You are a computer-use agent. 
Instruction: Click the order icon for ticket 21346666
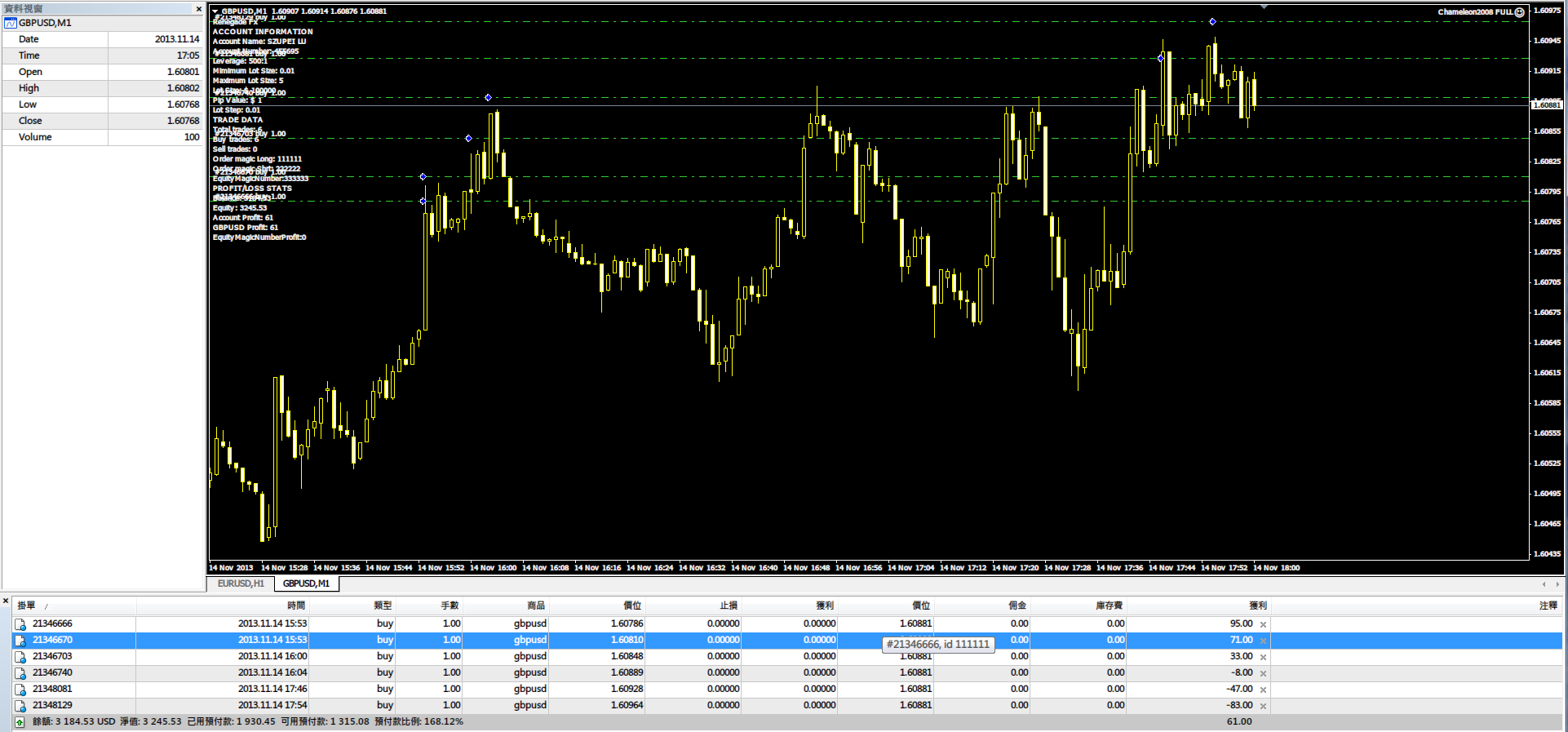20,624
